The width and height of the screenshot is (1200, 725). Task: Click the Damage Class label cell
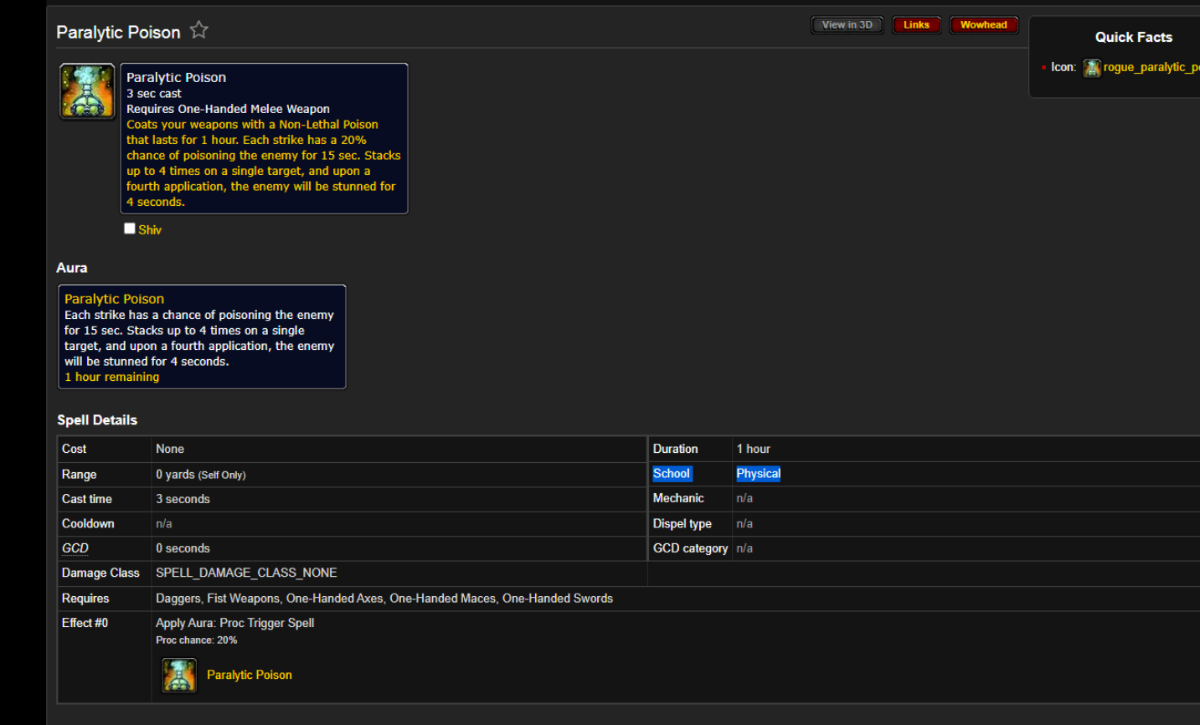pos(105,573)
